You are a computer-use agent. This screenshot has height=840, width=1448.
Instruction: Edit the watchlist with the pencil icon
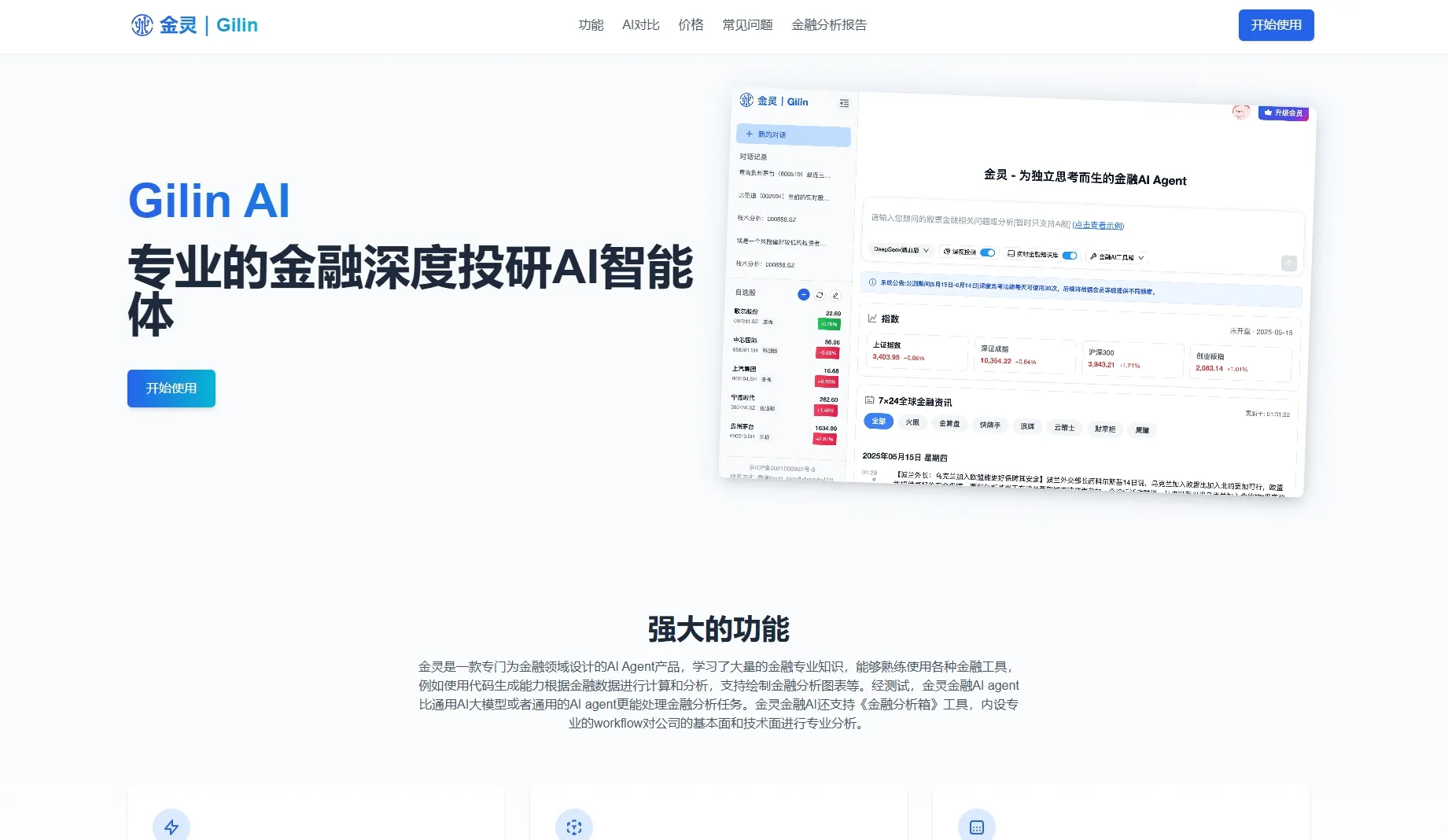[x=835, y=295]
